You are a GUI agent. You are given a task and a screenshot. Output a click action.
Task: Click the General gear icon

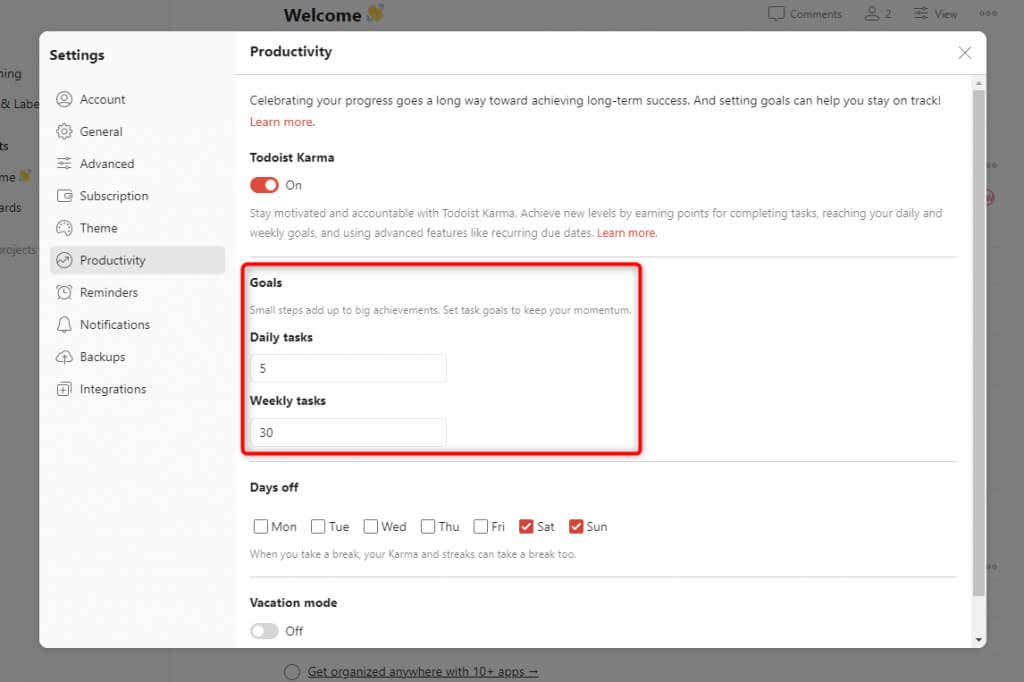[x=64, y=131]
